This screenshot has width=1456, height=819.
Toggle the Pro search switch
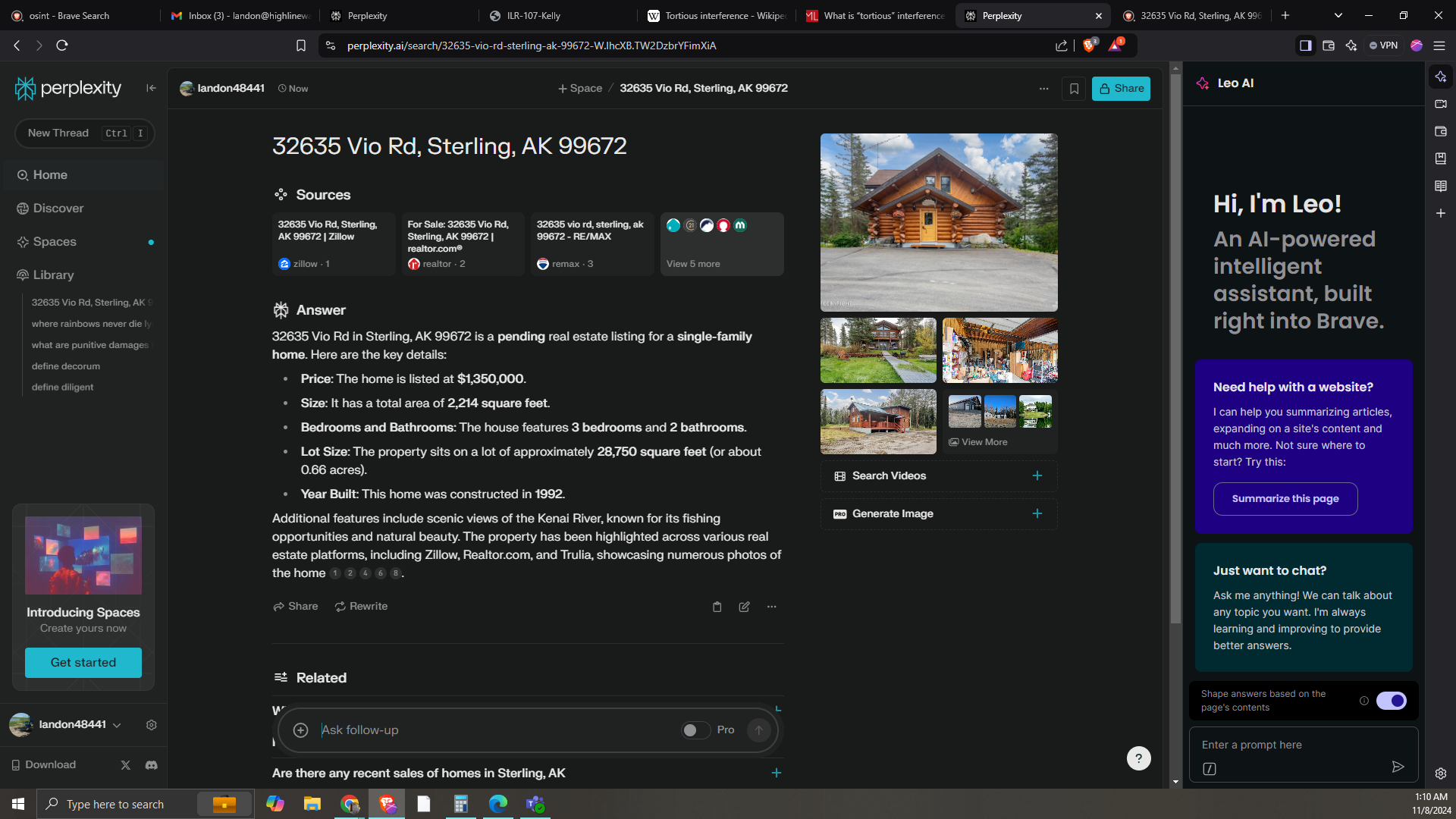coord(695,730)
